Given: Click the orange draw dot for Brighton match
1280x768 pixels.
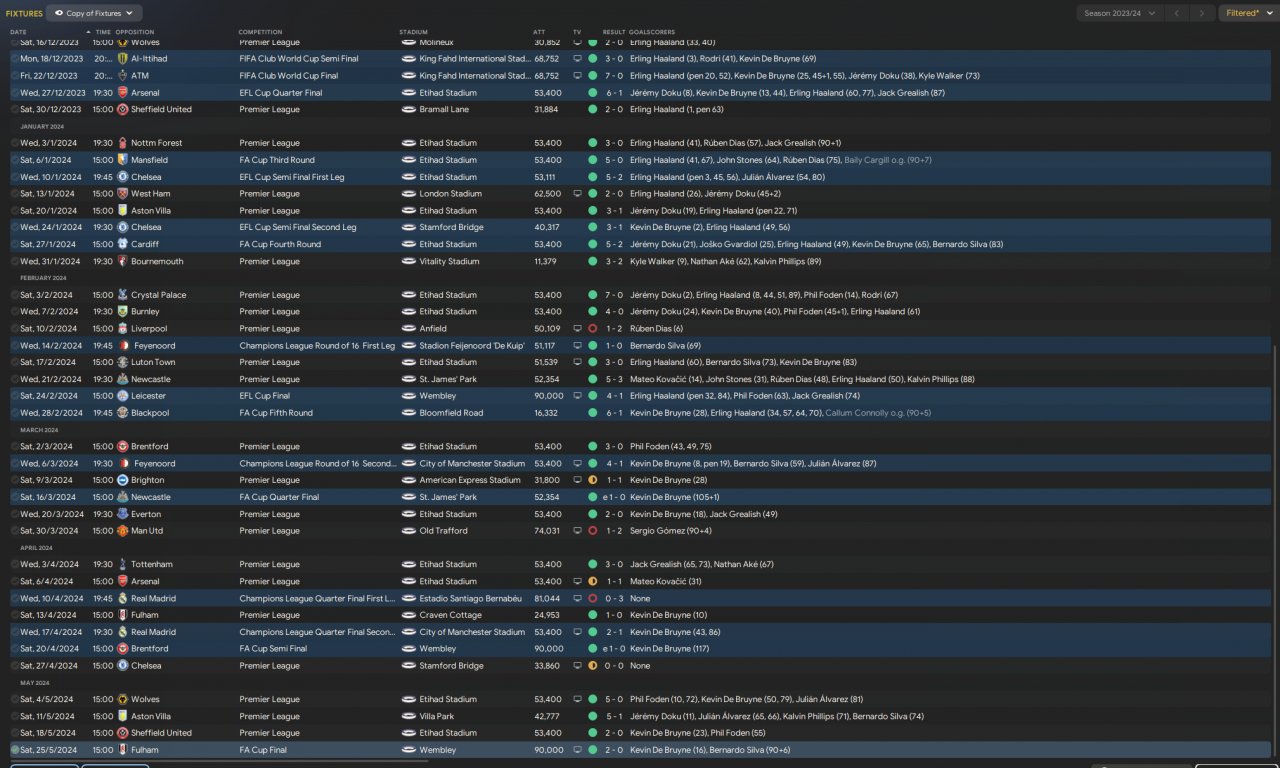Looking at the screenshot, I should point(593,480).
